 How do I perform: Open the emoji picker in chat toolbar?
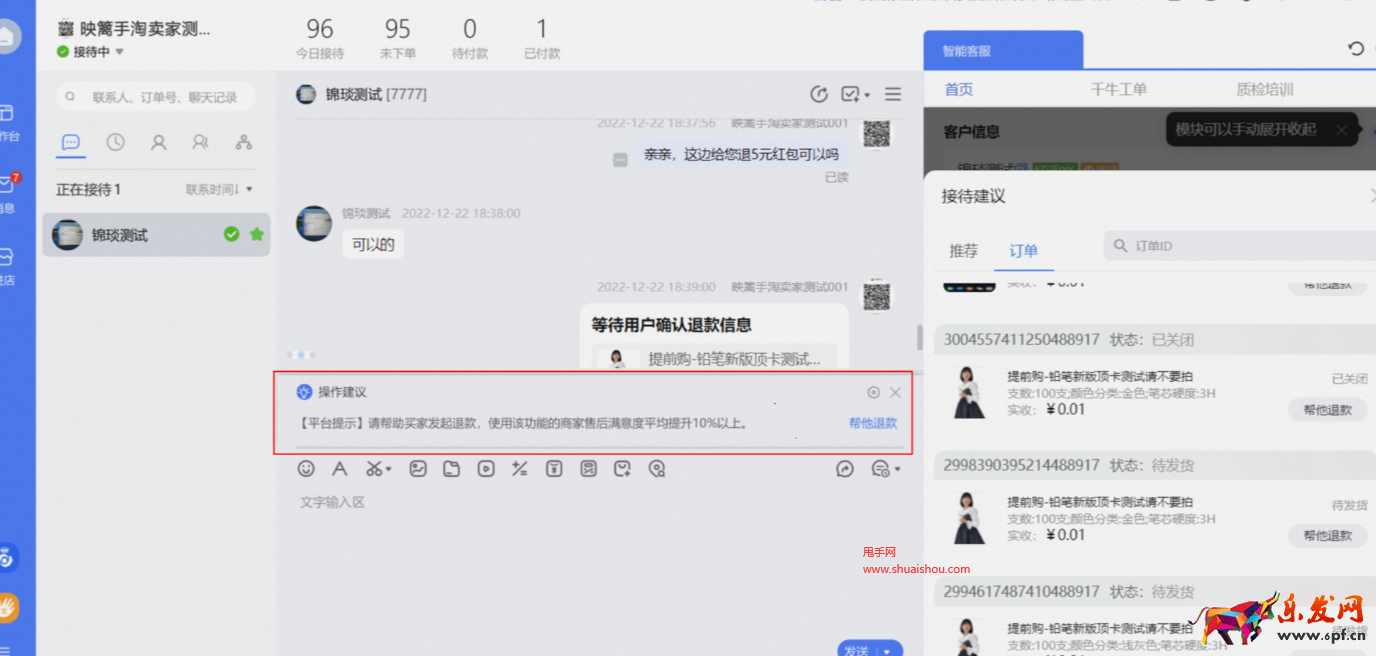(x=306, y=468)
